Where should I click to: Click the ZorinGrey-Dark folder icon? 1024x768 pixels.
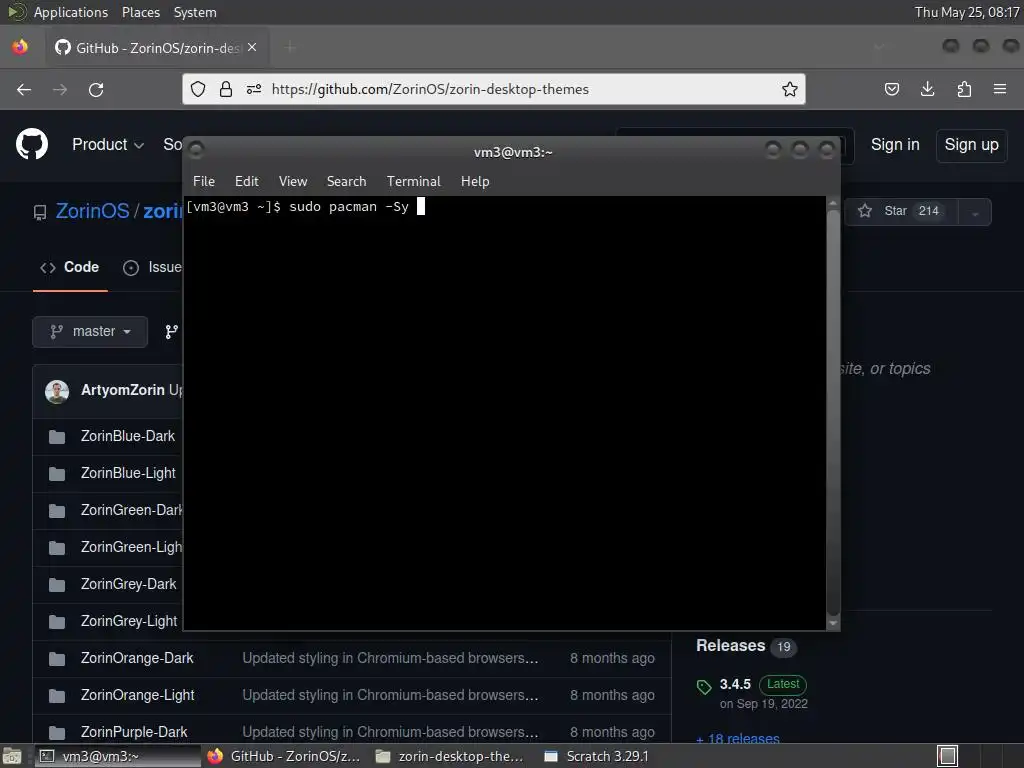click(x=57, y=584)
